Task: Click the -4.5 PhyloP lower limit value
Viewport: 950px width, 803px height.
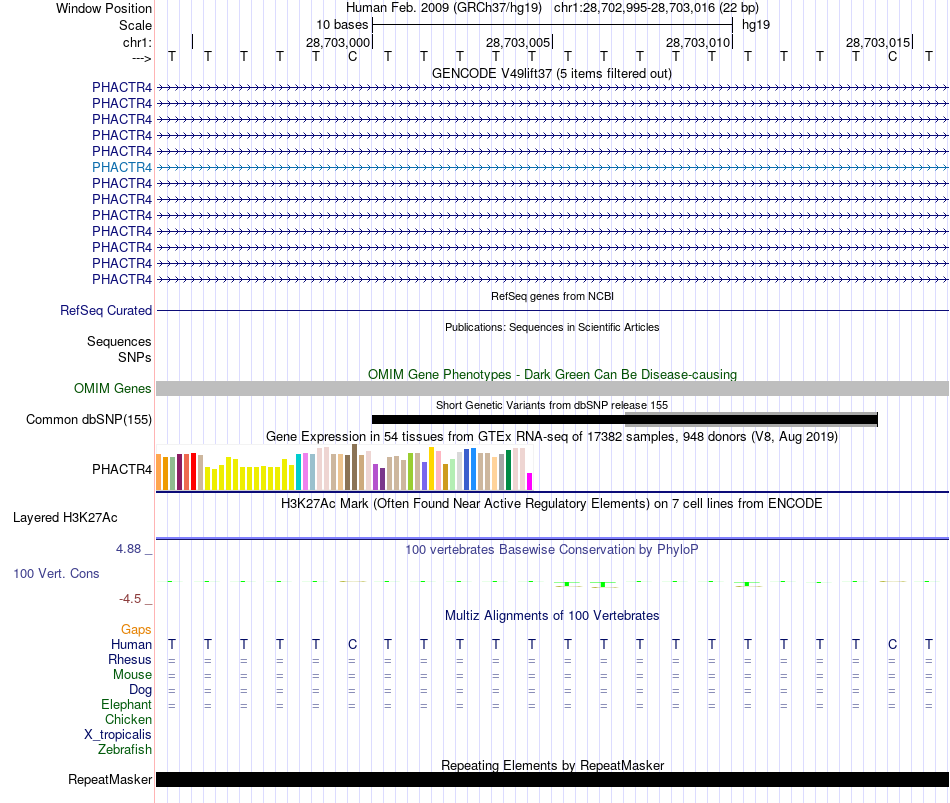Action: 130,599
